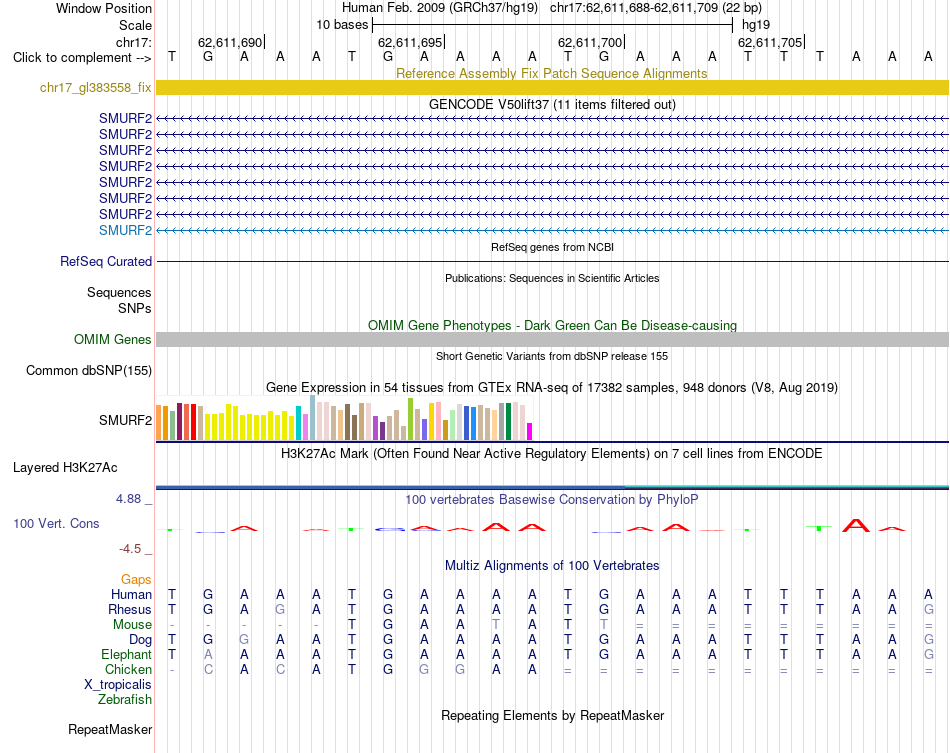The height and width of the screenshot is (753, 950).
Task: Click the Multiz Alignments of 100 Vertebrates title
Action: 552,566
